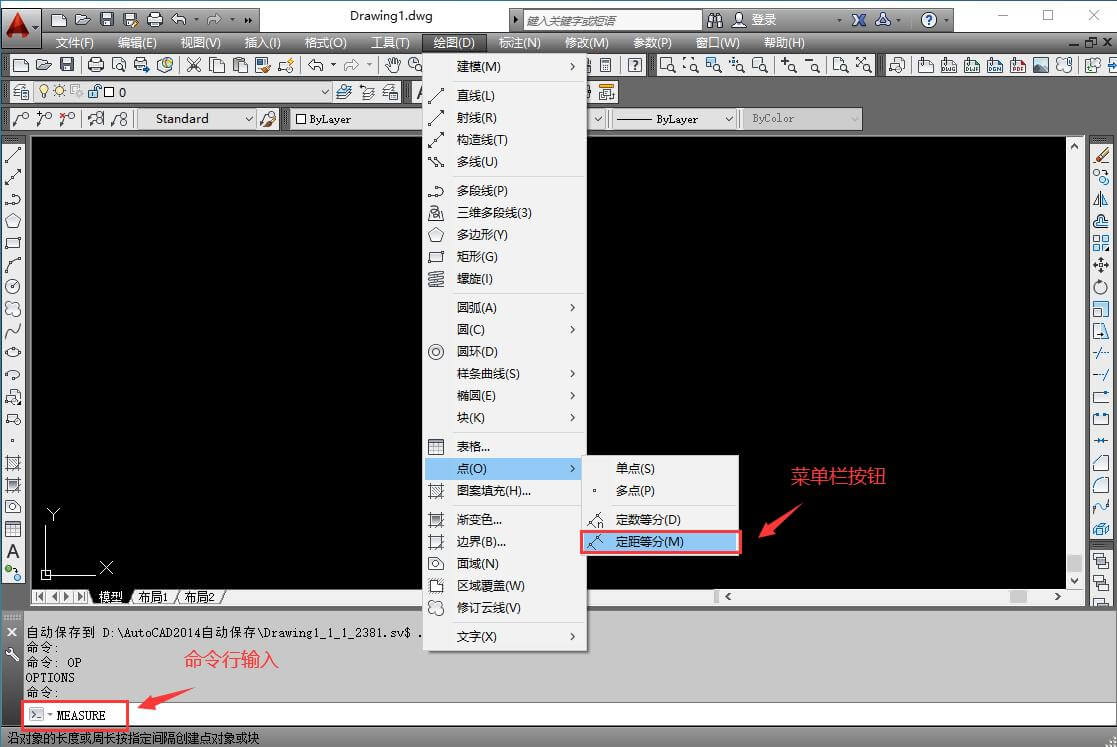Select the Rectangle tool in left toolbar

pos(13,243)
